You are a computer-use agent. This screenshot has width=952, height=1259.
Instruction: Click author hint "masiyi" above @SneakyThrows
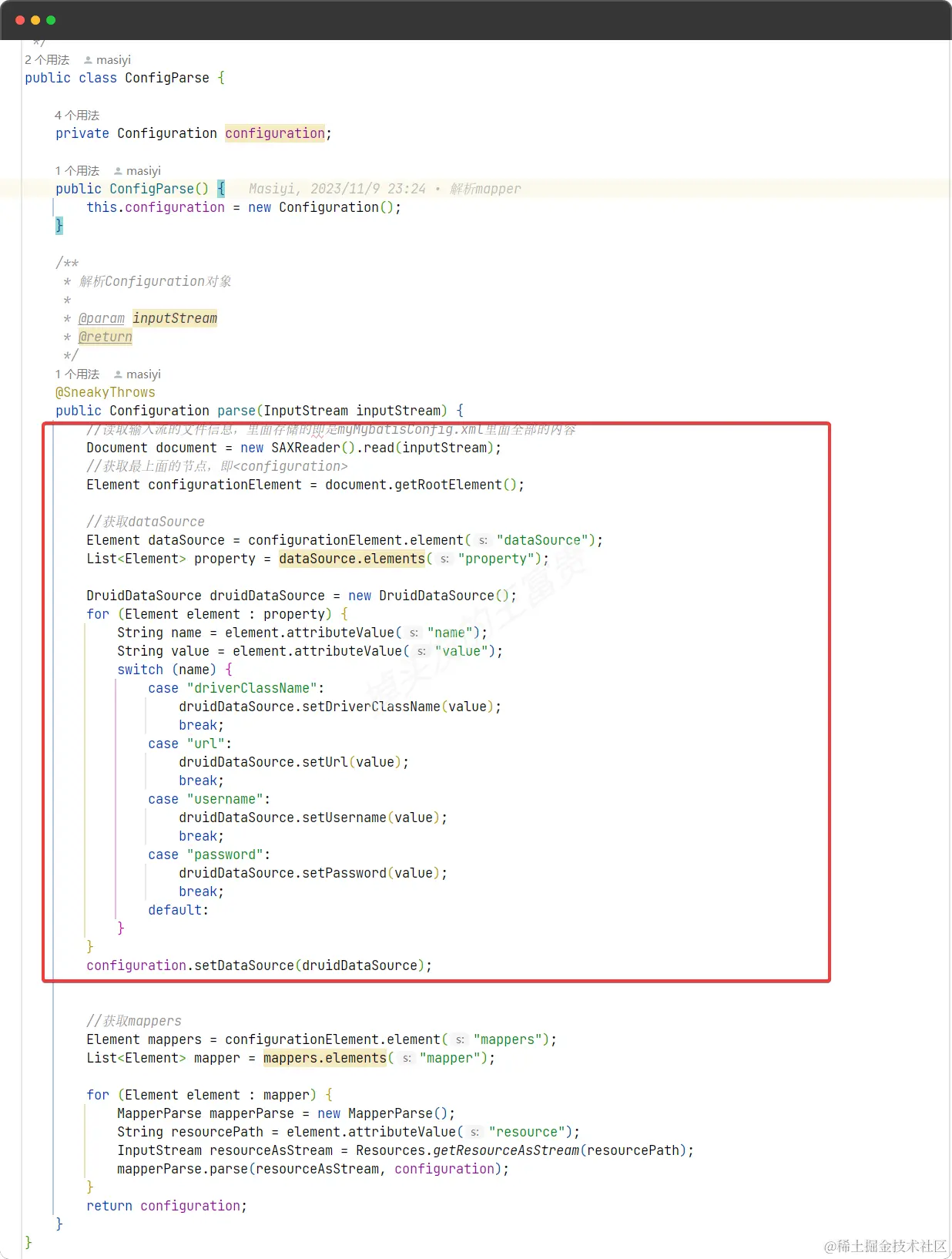(x=143, y=374)
